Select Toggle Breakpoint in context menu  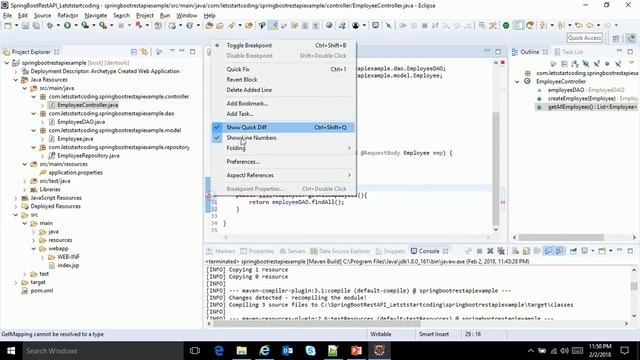283,45
